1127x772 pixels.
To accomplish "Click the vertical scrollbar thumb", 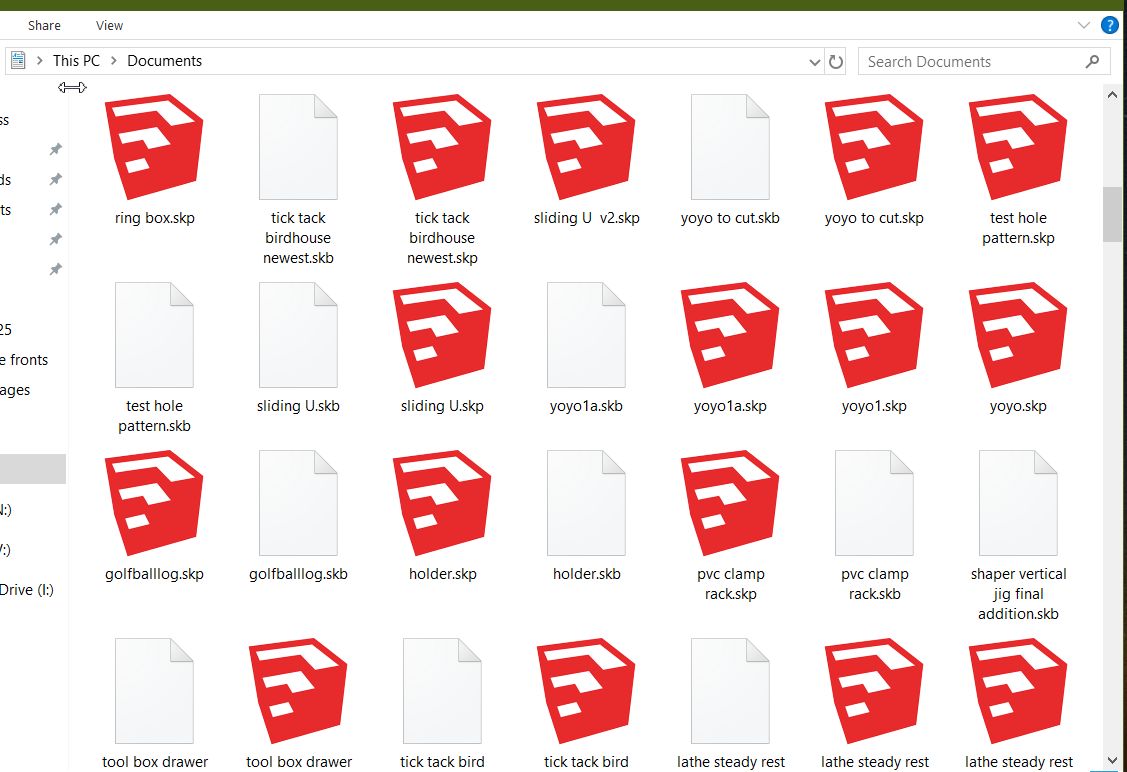I will (x=1112, y=214).
